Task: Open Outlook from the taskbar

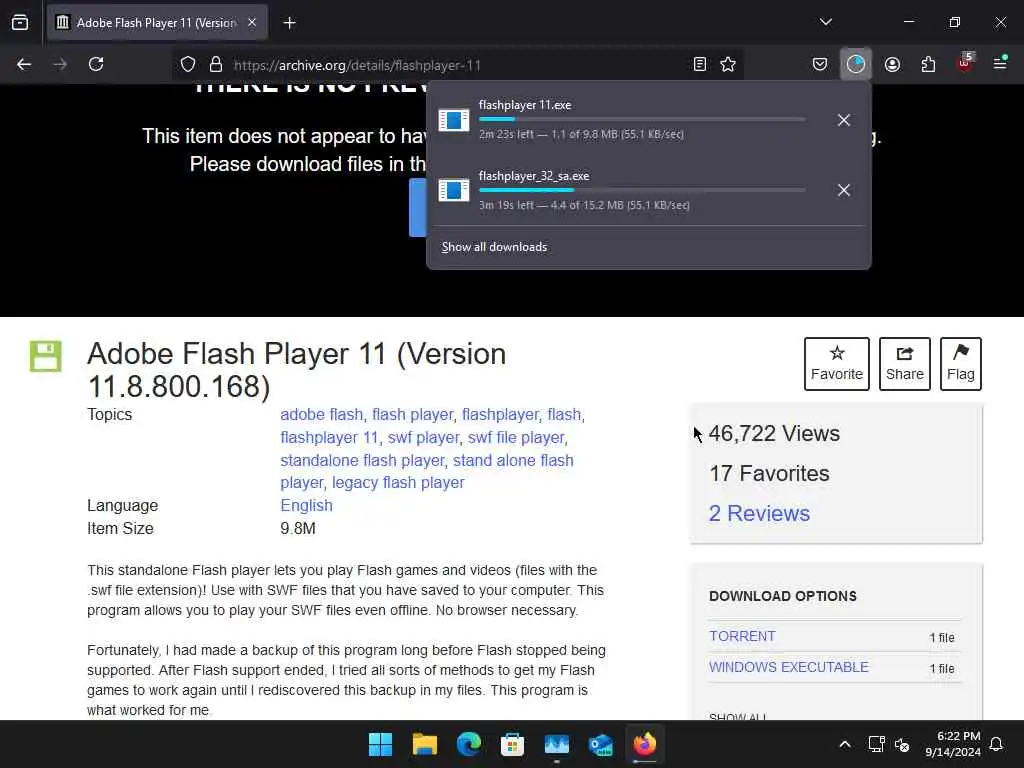Action: pos(600,744)
